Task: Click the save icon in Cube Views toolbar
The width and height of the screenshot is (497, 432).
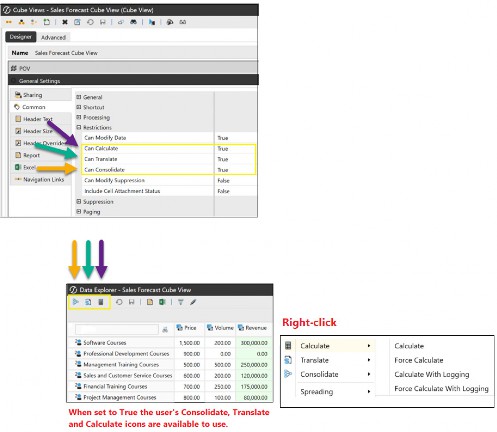Action: [103, 22]
